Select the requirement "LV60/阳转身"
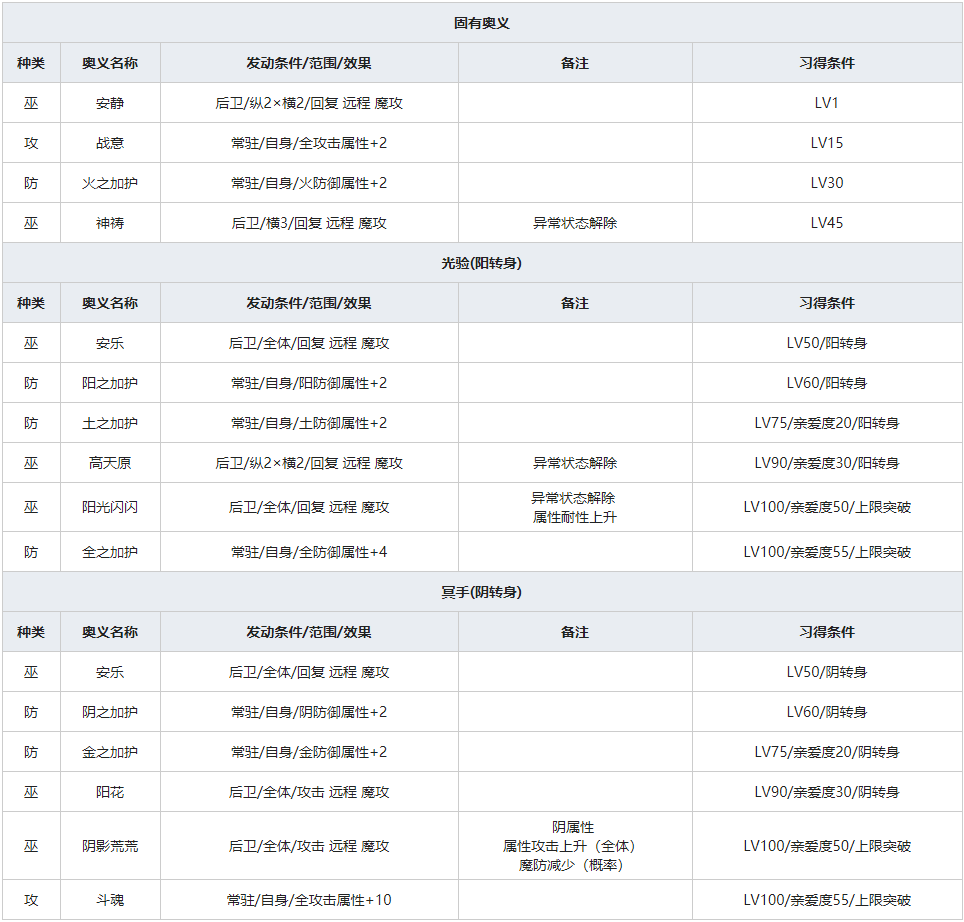Screen dimensions: 964x922 (x=827, y=383)
